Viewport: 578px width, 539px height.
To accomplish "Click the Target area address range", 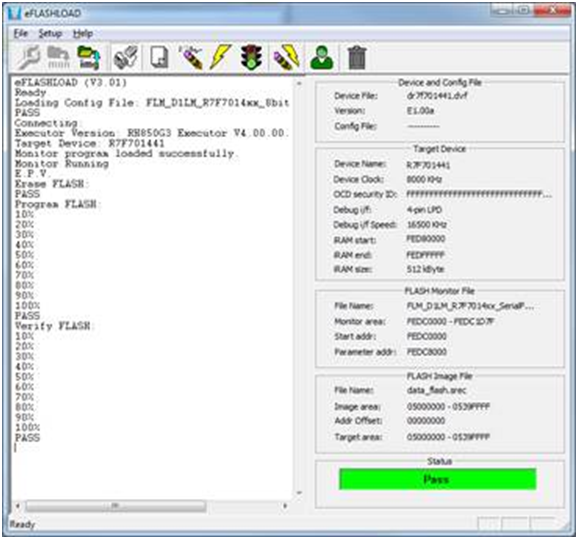I will pos(448,437).
